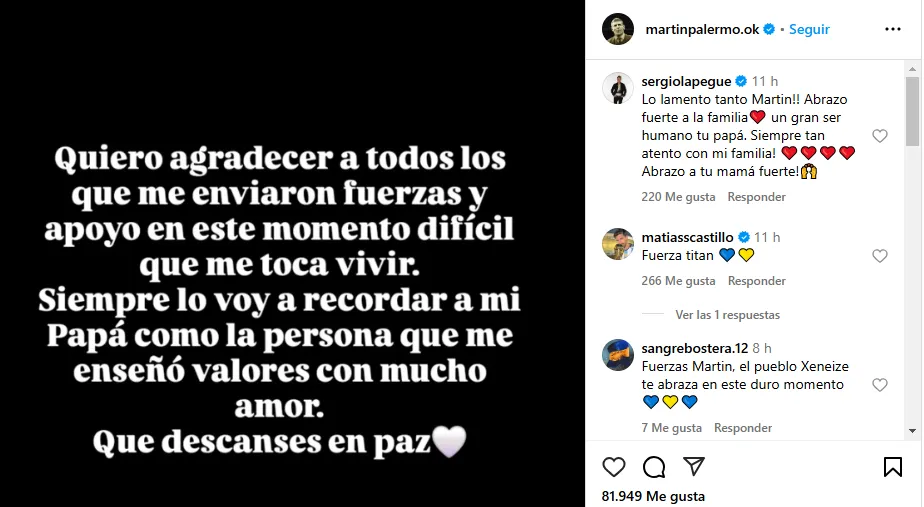Like sangrebostera.12's comment

coord(880,385)
